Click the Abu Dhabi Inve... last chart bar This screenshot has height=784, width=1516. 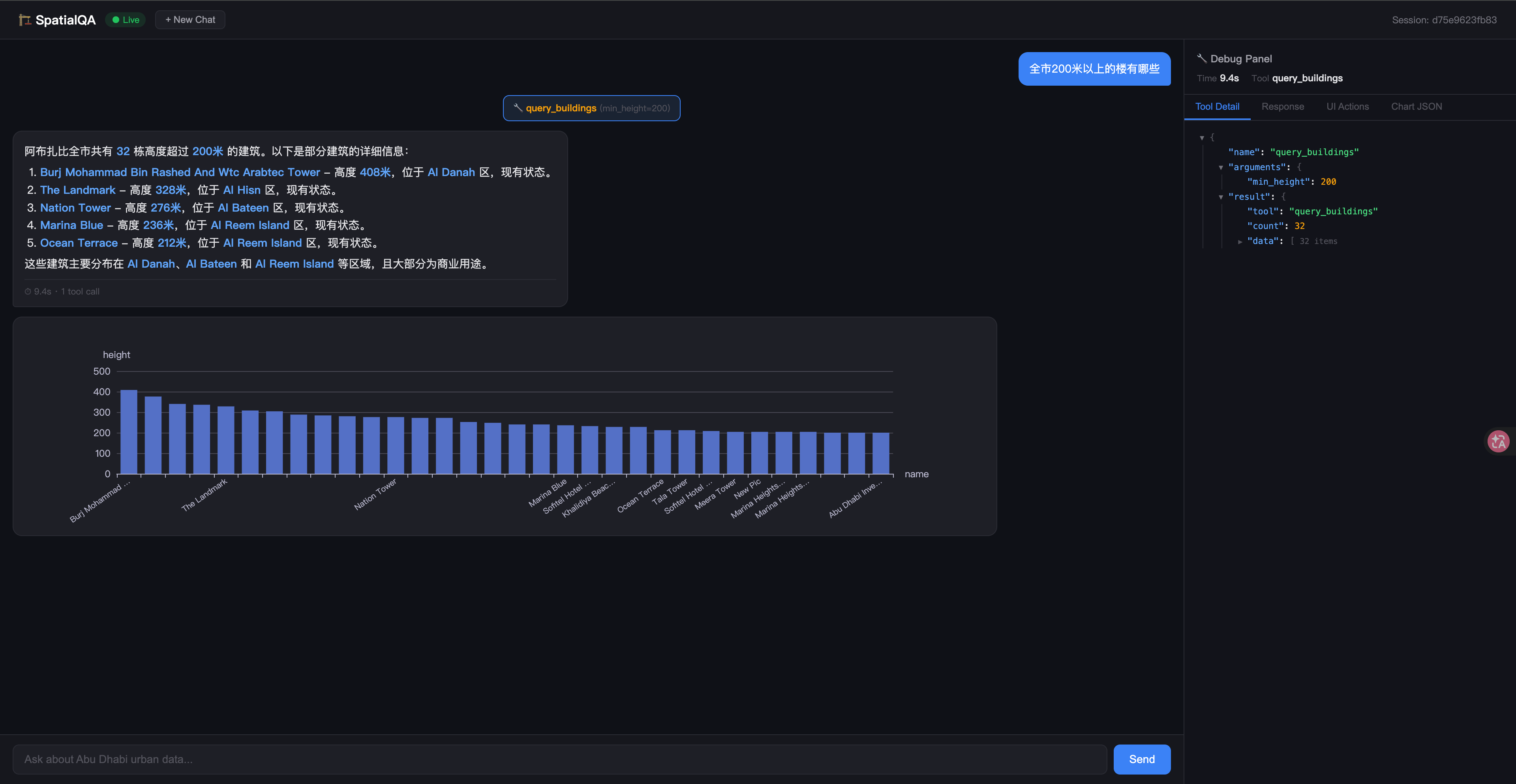[x=880, y=453]
